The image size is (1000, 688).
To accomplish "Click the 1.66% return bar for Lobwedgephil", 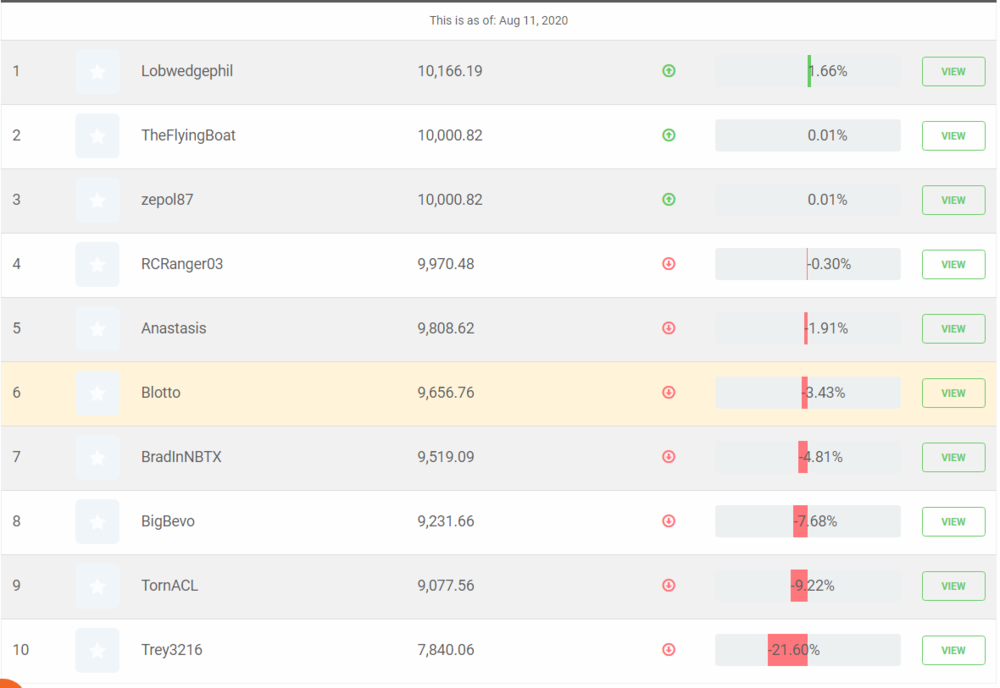I will [x=807, y=72].
